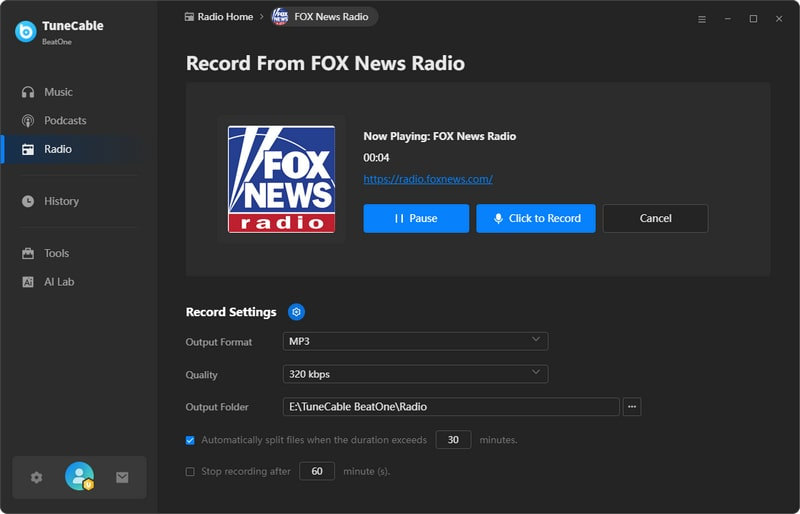This screenshot has height=514, width=800.
Task: Pause the radio playback
Action: 416,218
